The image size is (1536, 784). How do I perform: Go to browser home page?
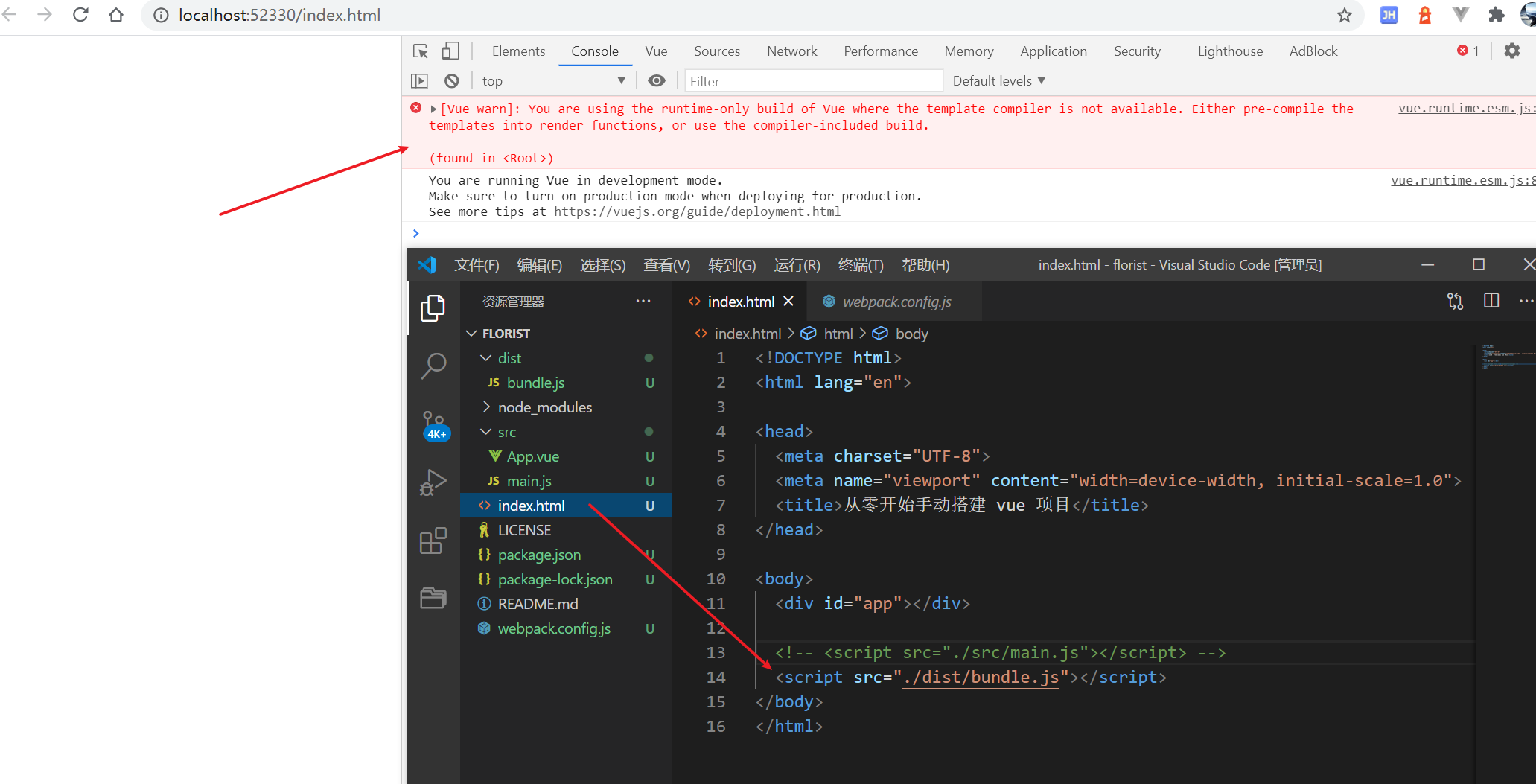[116, 15]
